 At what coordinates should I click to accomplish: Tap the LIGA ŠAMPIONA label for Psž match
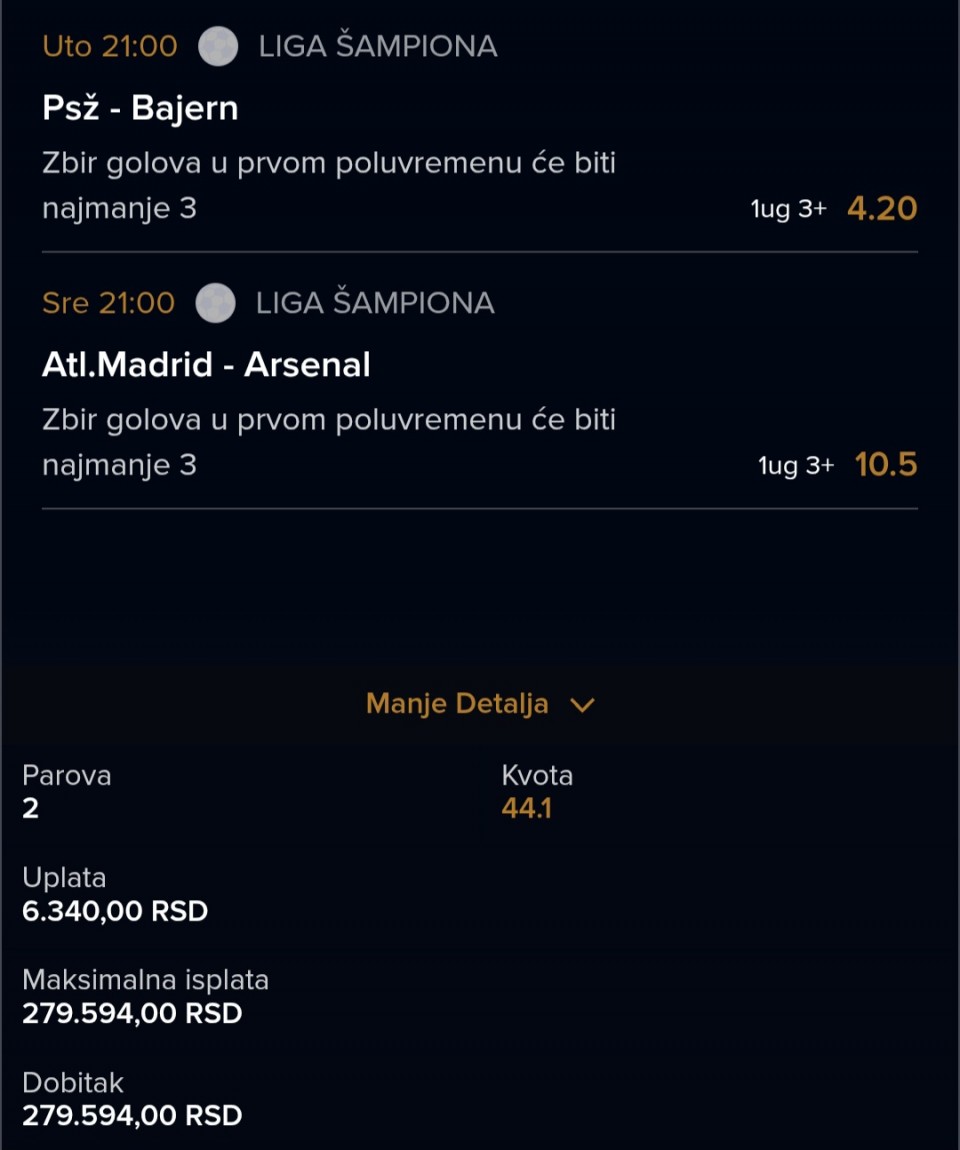tap(377, 47)
